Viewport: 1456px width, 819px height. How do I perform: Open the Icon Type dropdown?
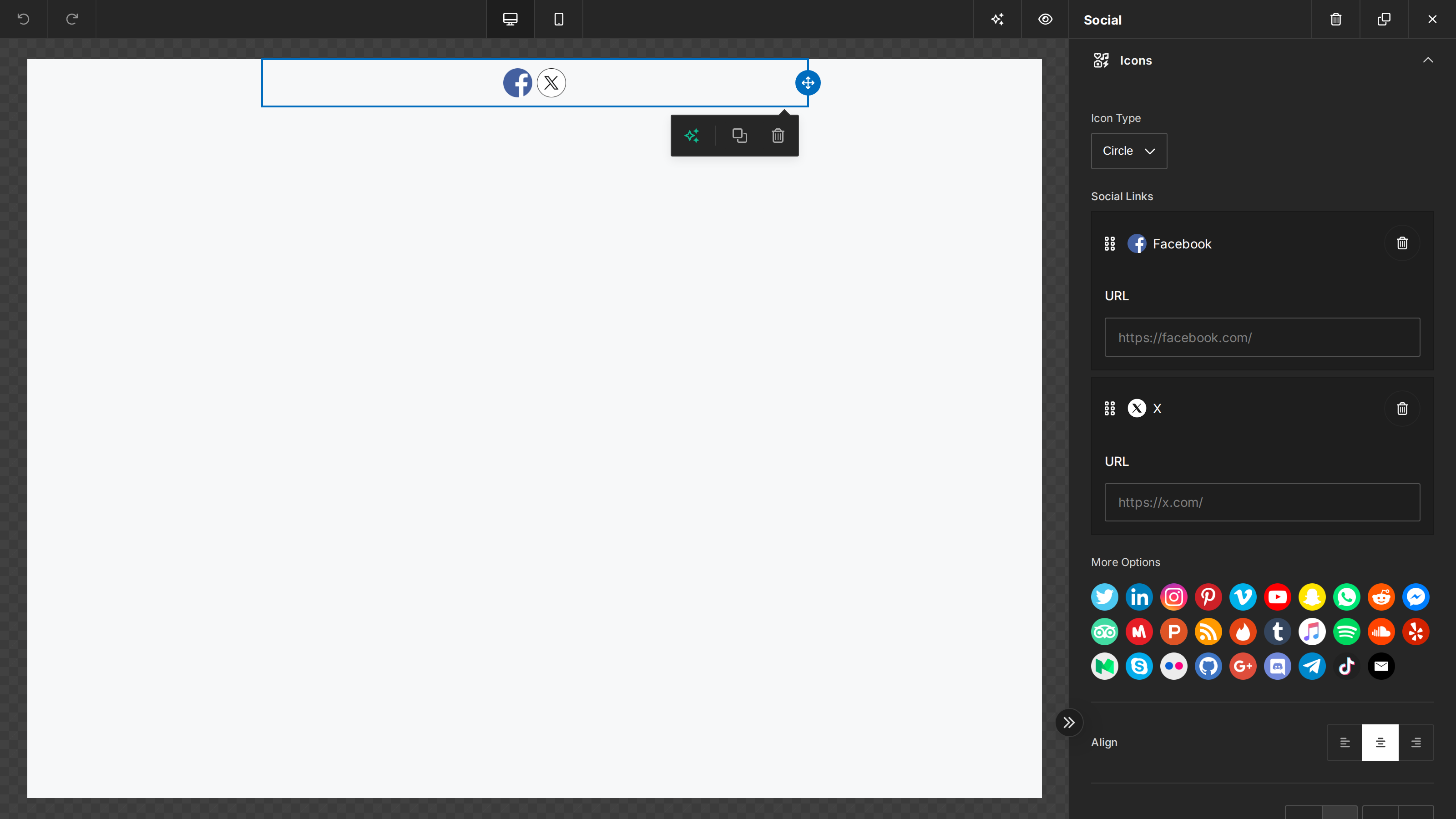(x=1129, y=151)
